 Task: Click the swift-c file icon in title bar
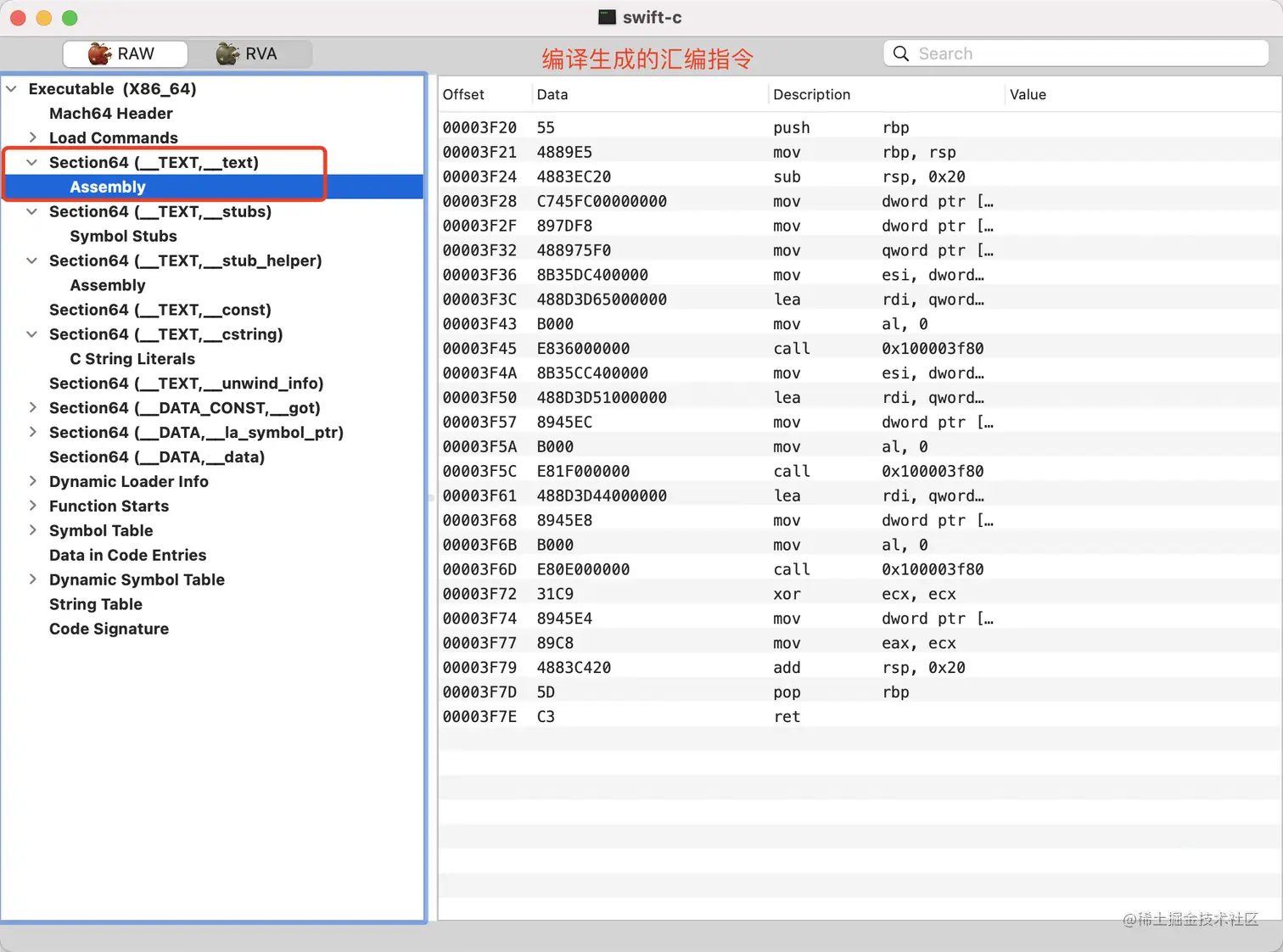pyautogui.click(x=607, y=17)
